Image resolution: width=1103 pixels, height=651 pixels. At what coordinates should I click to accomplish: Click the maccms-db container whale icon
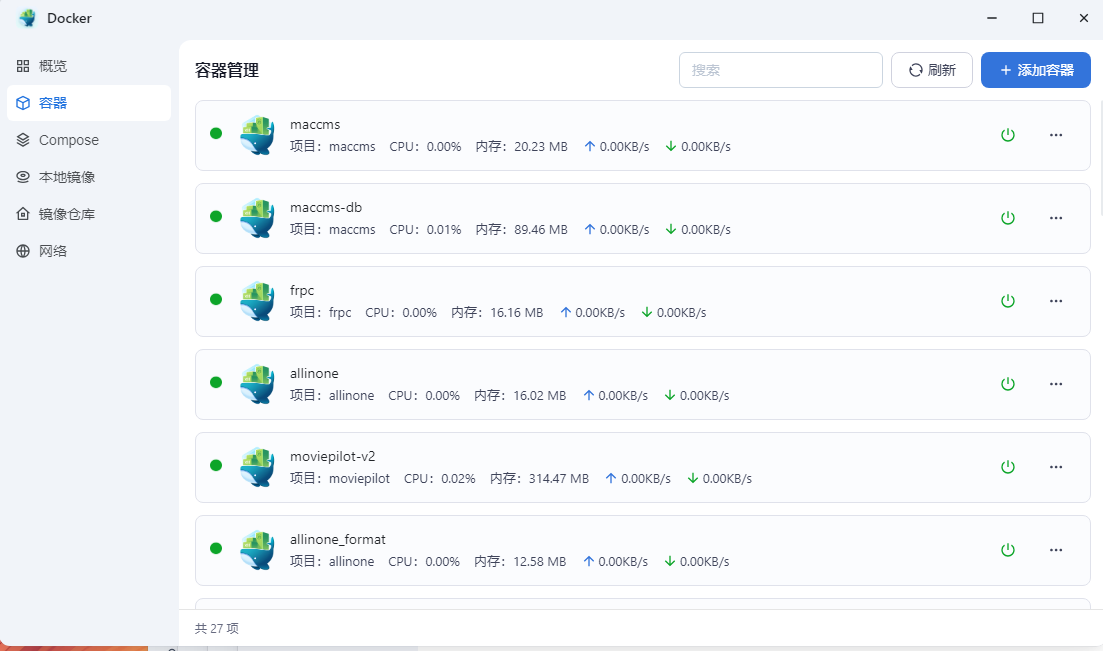click(x=257, y=218)
